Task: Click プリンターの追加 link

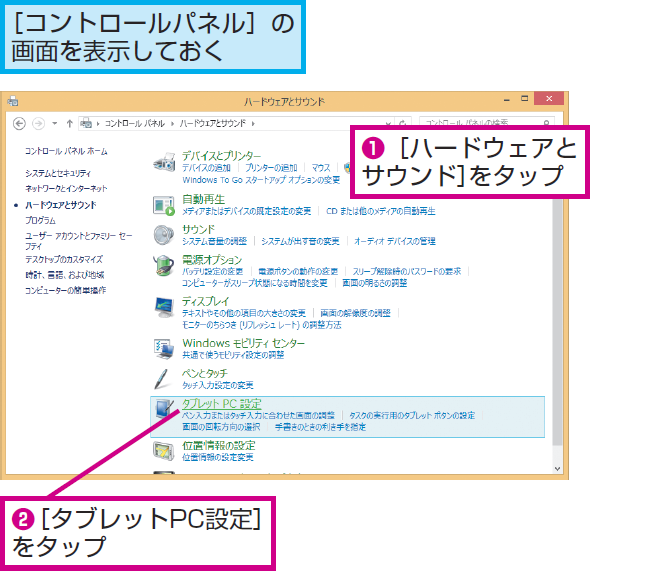Action: pyautogui.click(x=271, y=168)
